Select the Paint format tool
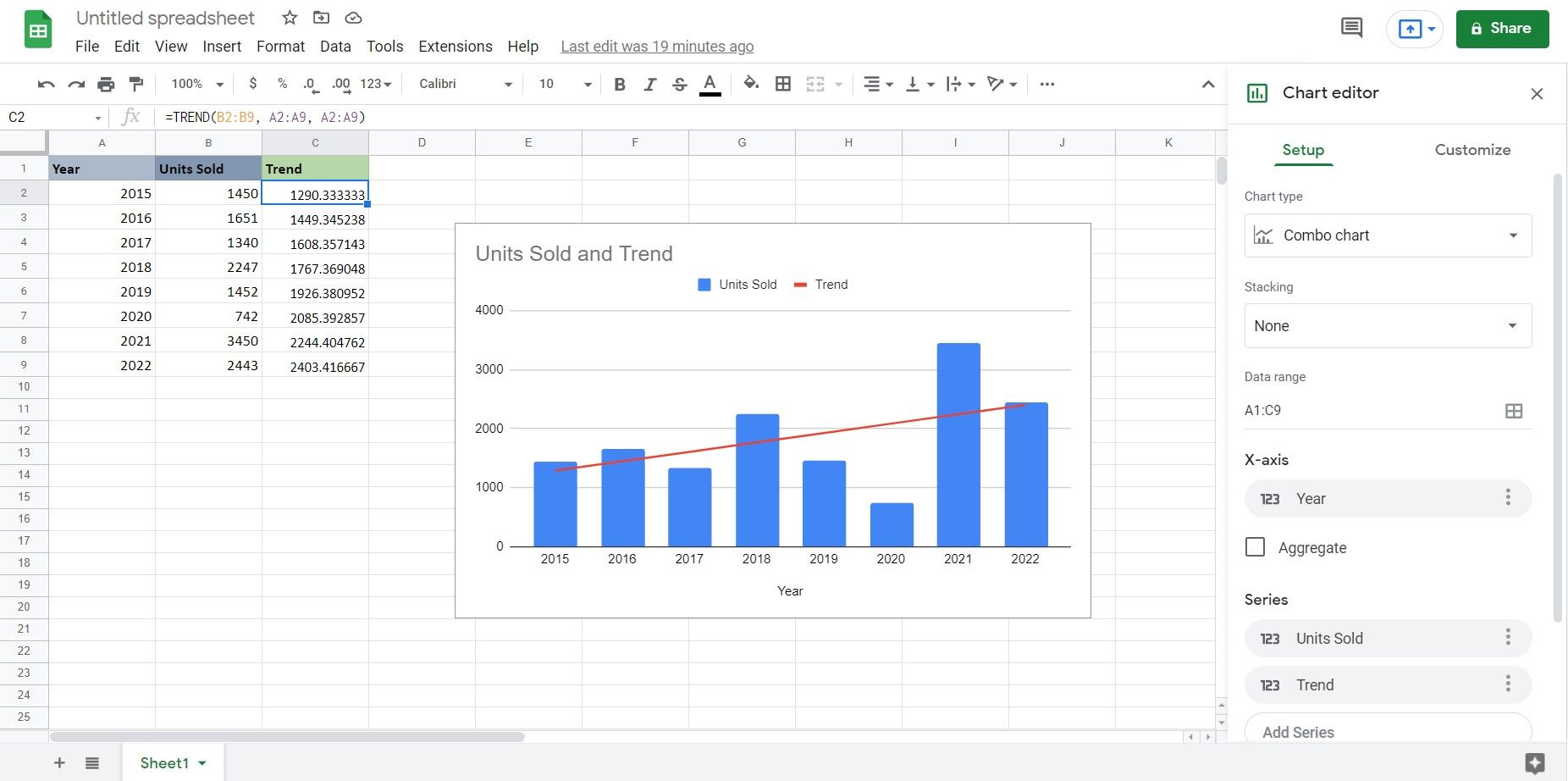1568x781 pixels. 135,84
